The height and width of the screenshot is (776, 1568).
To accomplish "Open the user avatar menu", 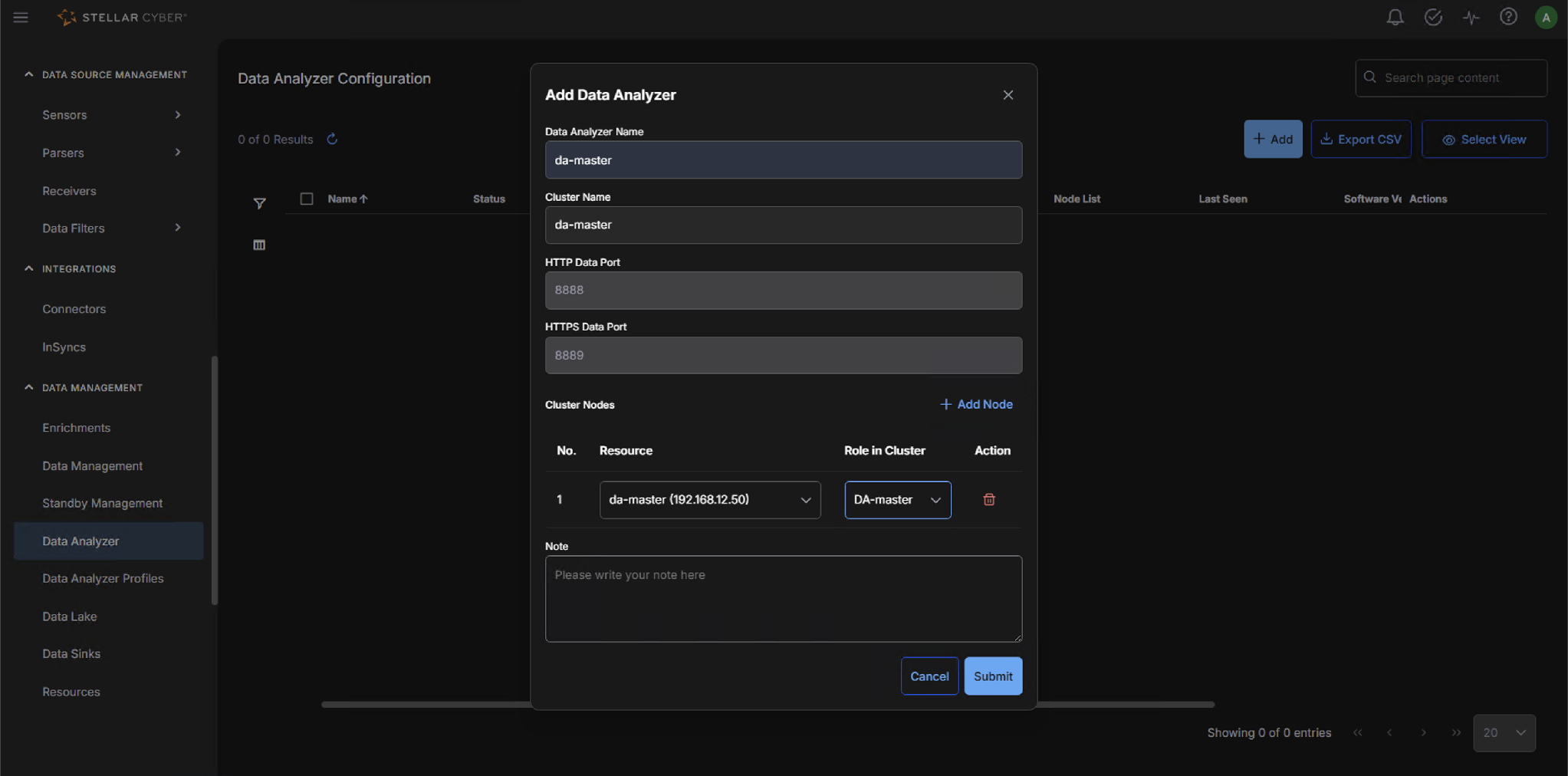I will [x=1546, y=17].
